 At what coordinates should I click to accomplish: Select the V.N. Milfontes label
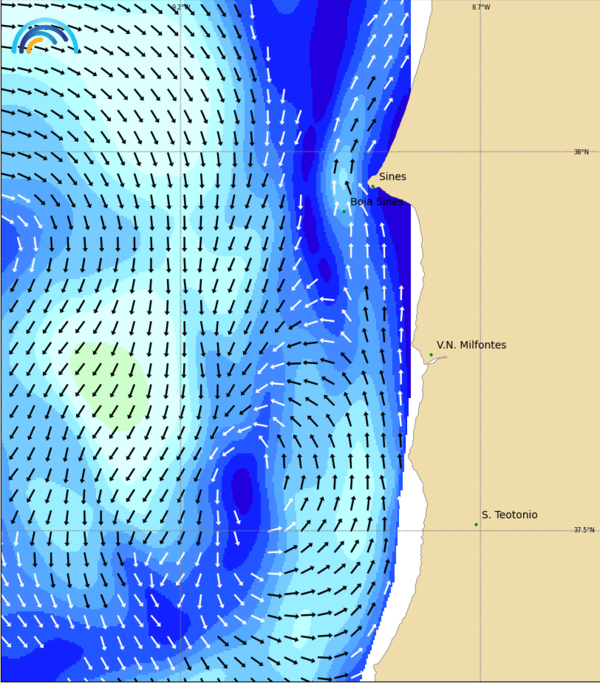471,345
